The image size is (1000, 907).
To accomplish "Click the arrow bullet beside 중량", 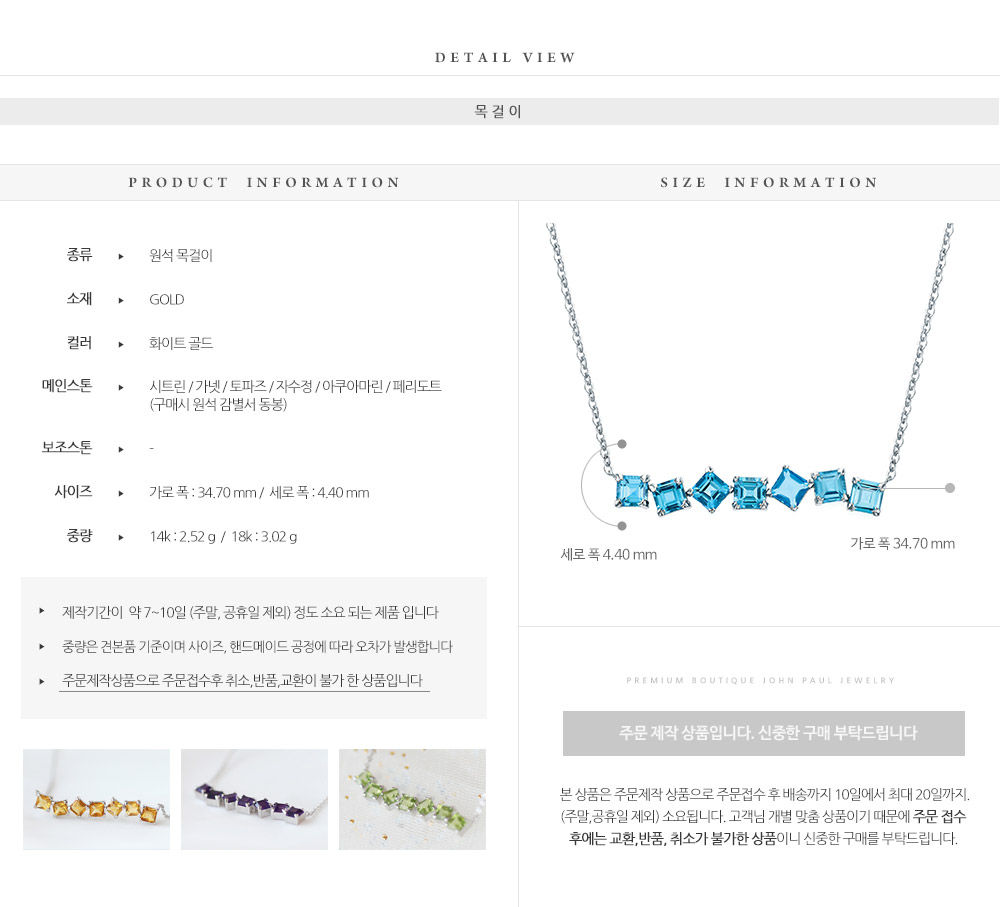I will (x=121, y=537).
